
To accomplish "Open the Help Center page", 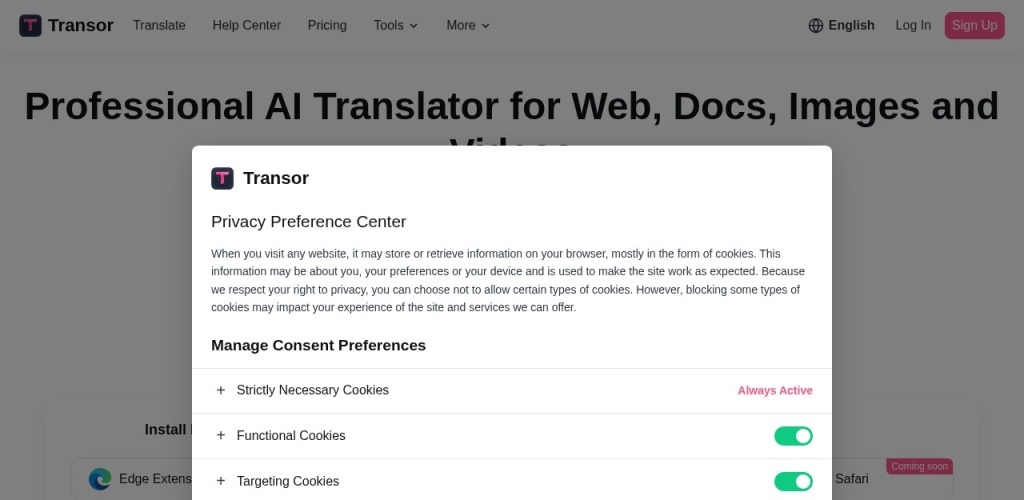I will (x=246, y=25).
